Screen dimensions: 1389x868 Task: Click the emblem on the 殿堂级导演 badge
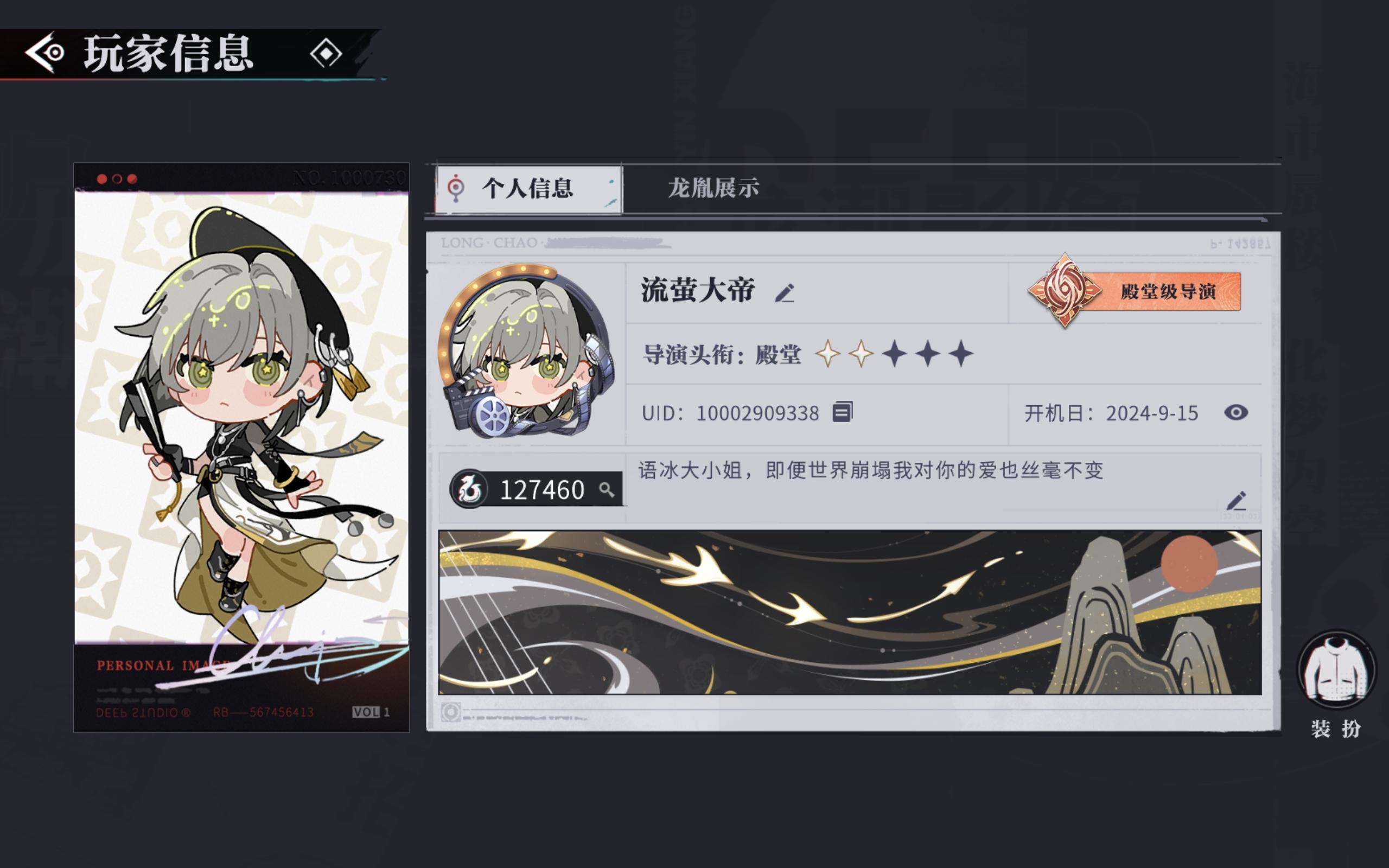coord(1065,290)
